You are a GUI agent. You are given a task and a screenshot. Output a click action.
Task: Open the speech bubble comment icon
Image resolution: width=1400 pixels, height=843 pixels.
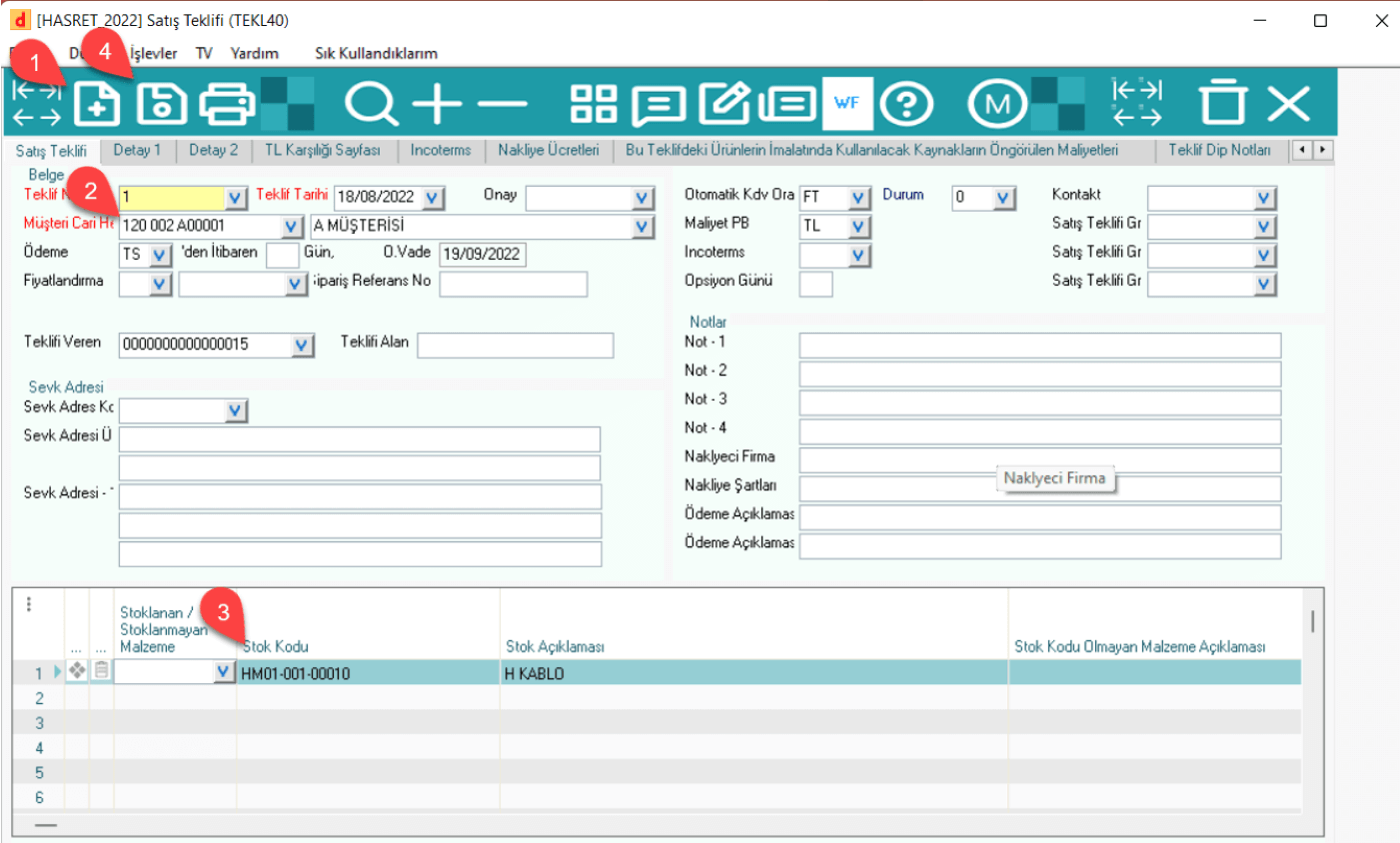[x=657, y=103]
